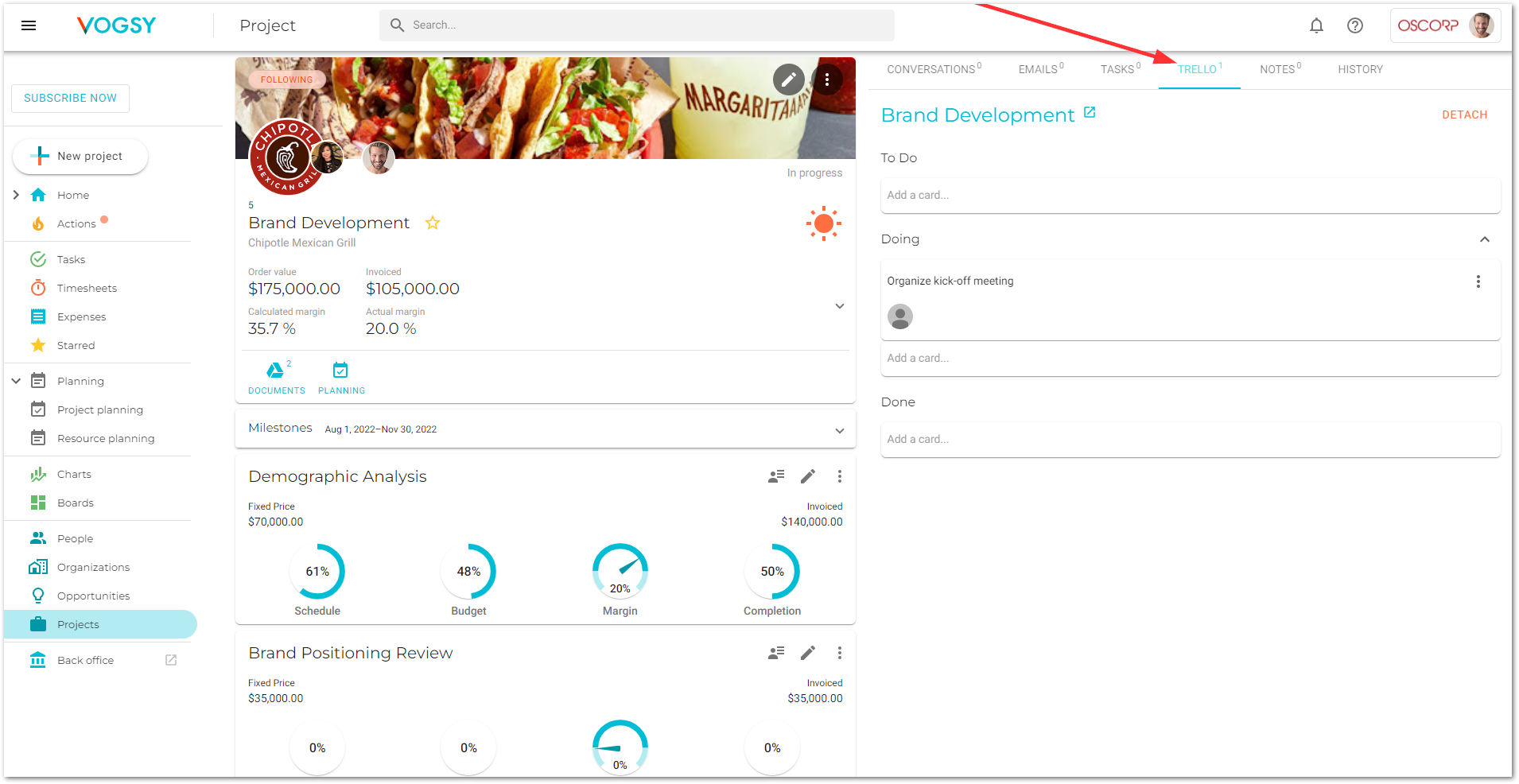
Task: Click the Chipotle organization logo
Action: [286, 157]
